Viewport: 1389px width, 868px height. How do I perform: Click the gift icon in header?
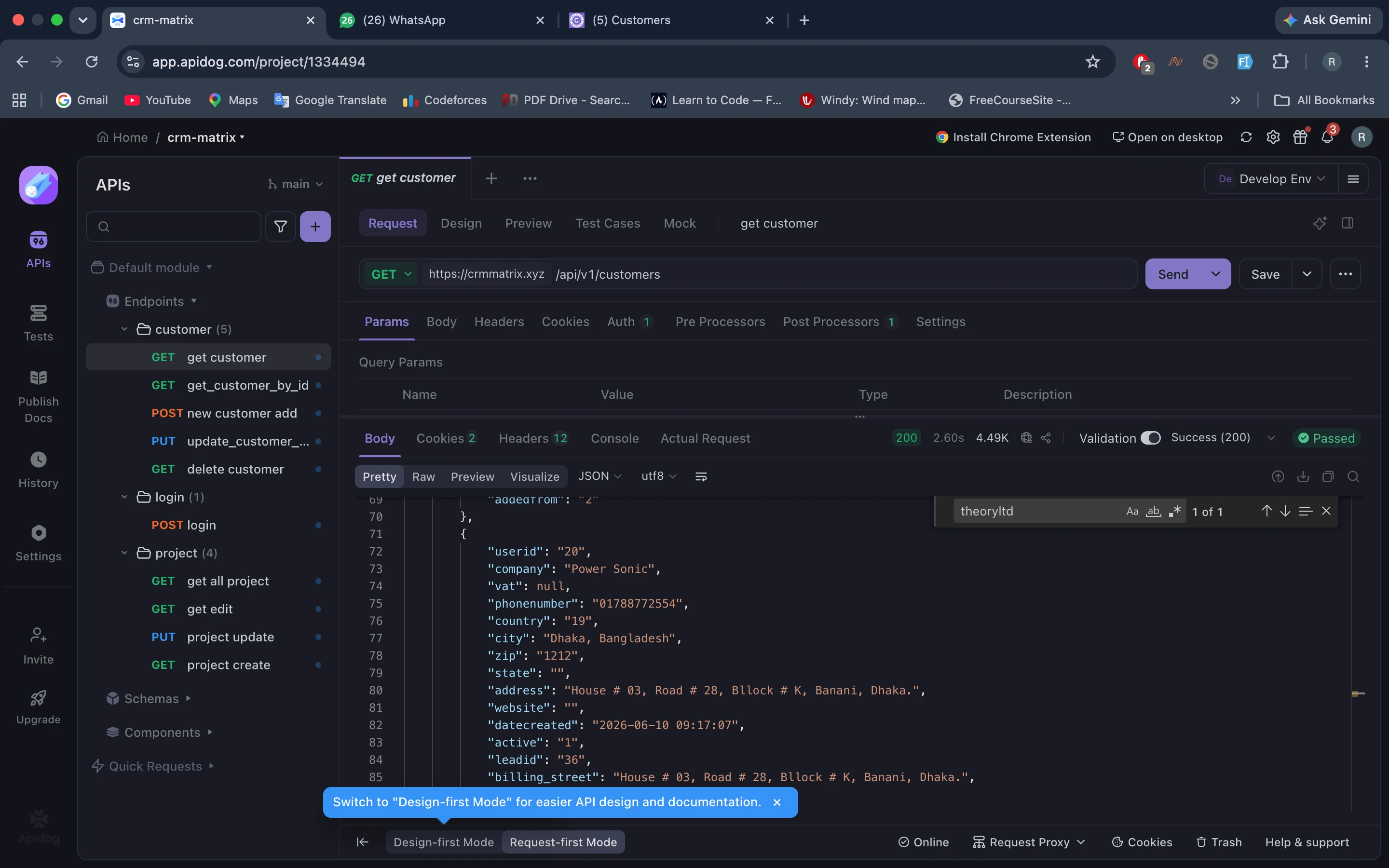(x=1300, y=137)
